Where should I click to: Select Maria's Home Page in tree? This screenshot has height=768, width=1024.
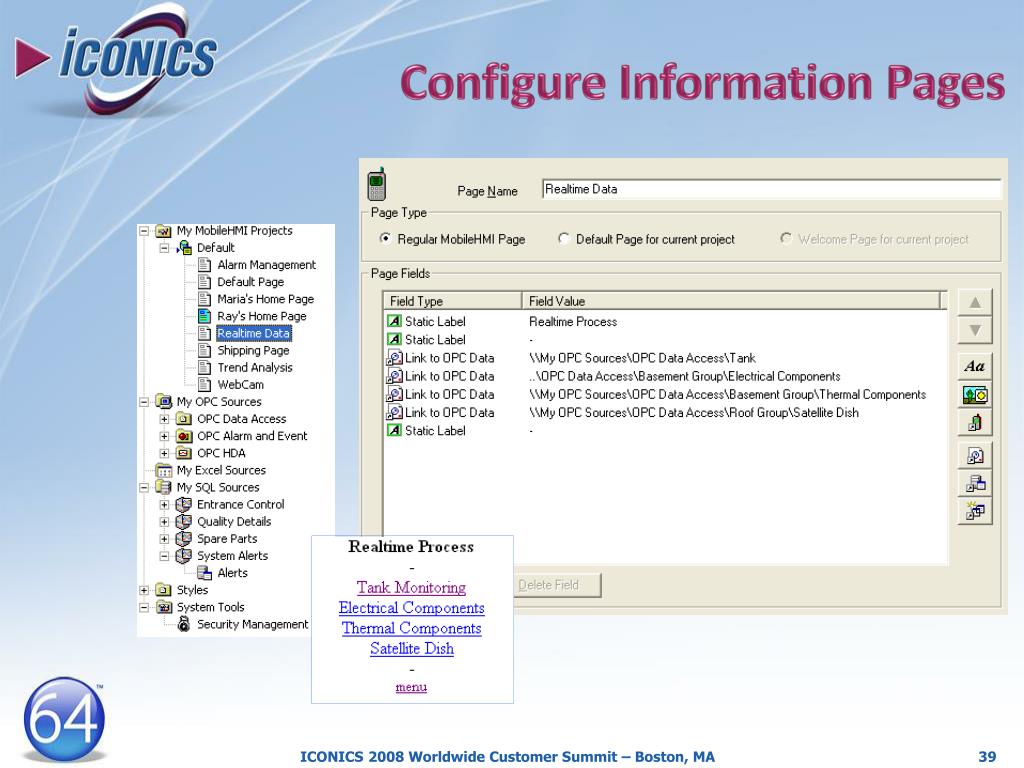click(x=265, y=299)
